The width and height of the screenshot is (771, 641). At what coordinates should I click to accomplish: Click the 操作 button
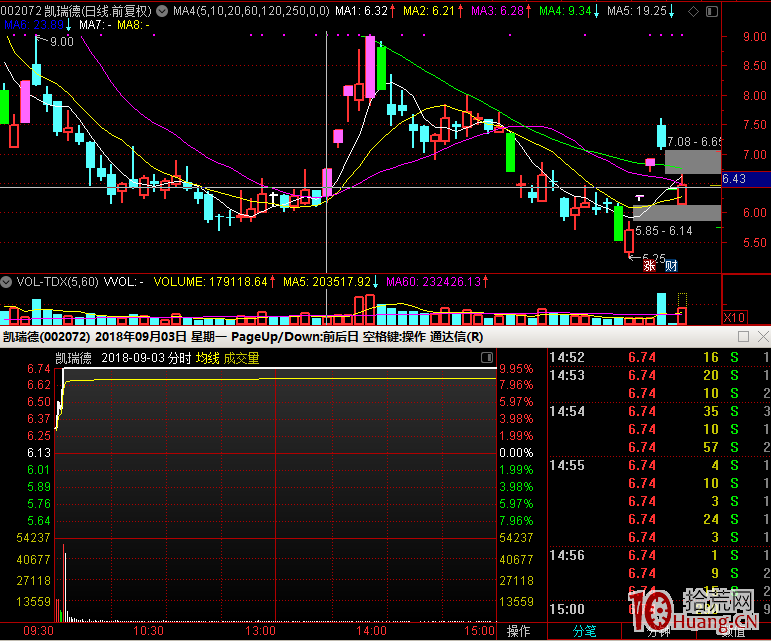click(x=518, y=631)
